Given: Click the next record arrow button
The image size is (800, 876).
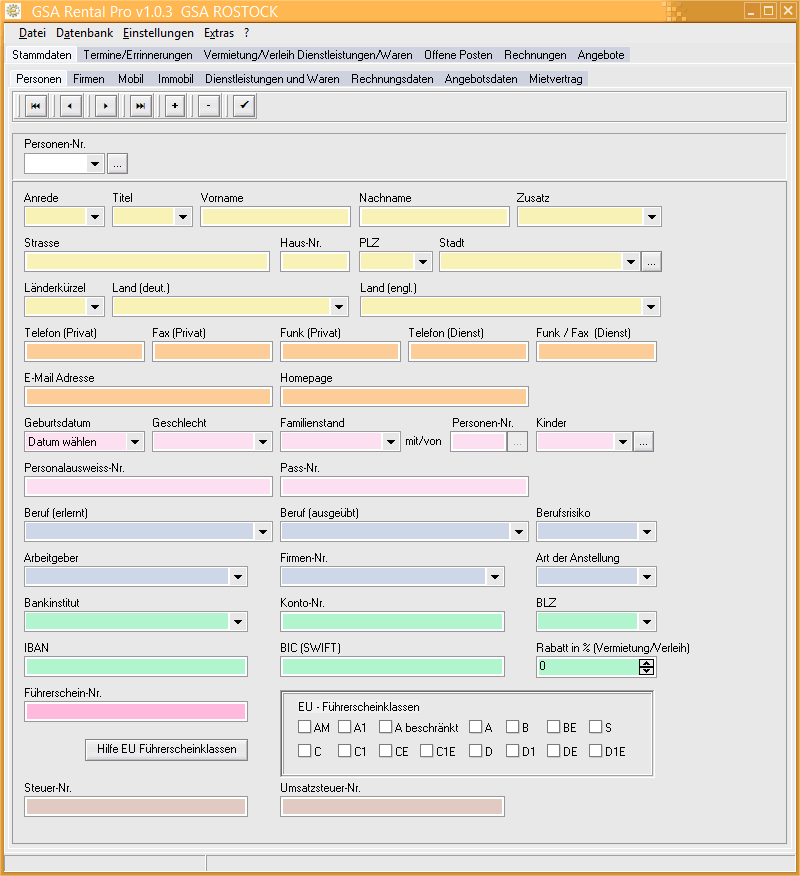Looking at the screenshot, I should point(106,106).
